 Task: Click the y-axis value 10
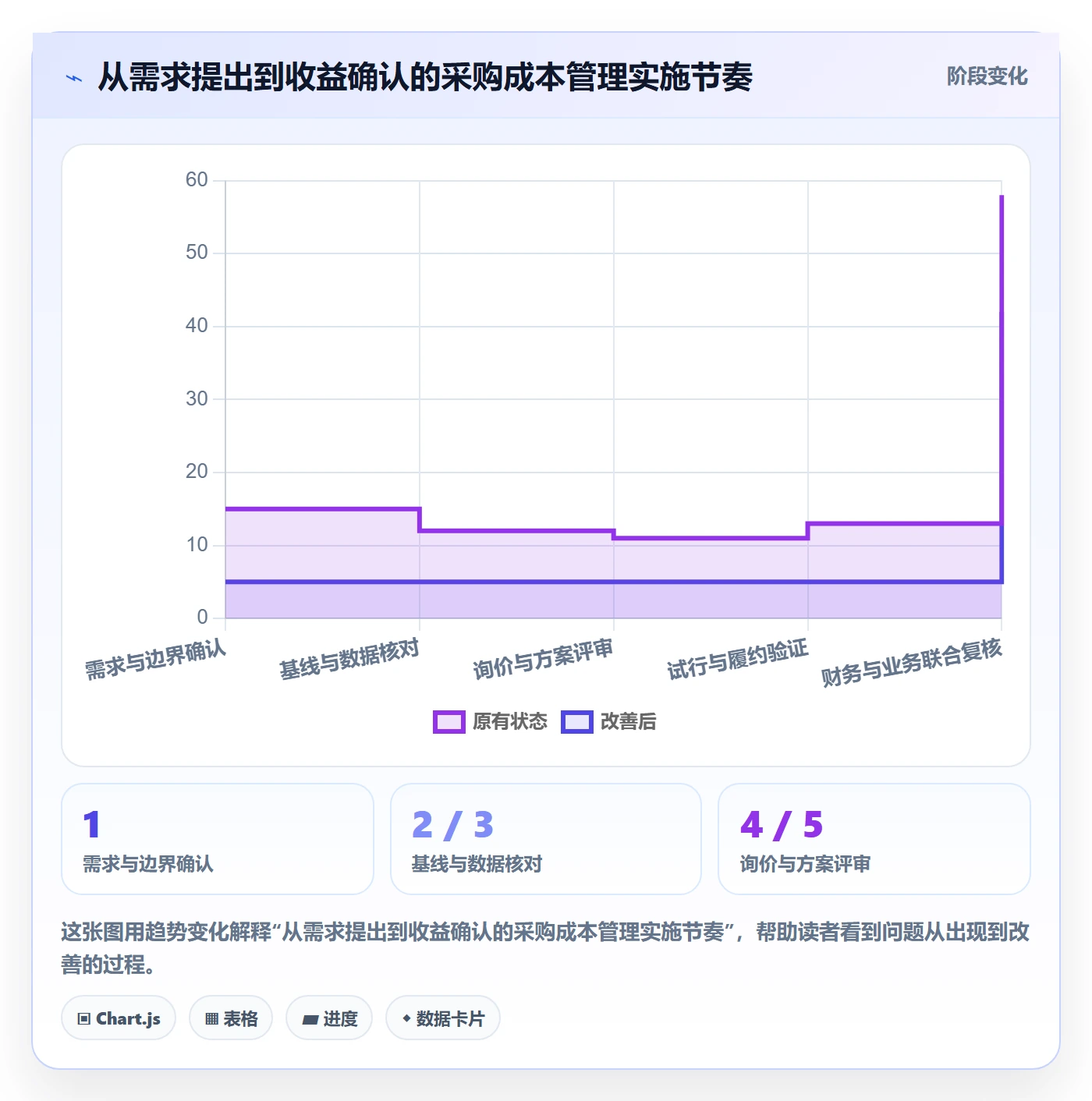197,544
